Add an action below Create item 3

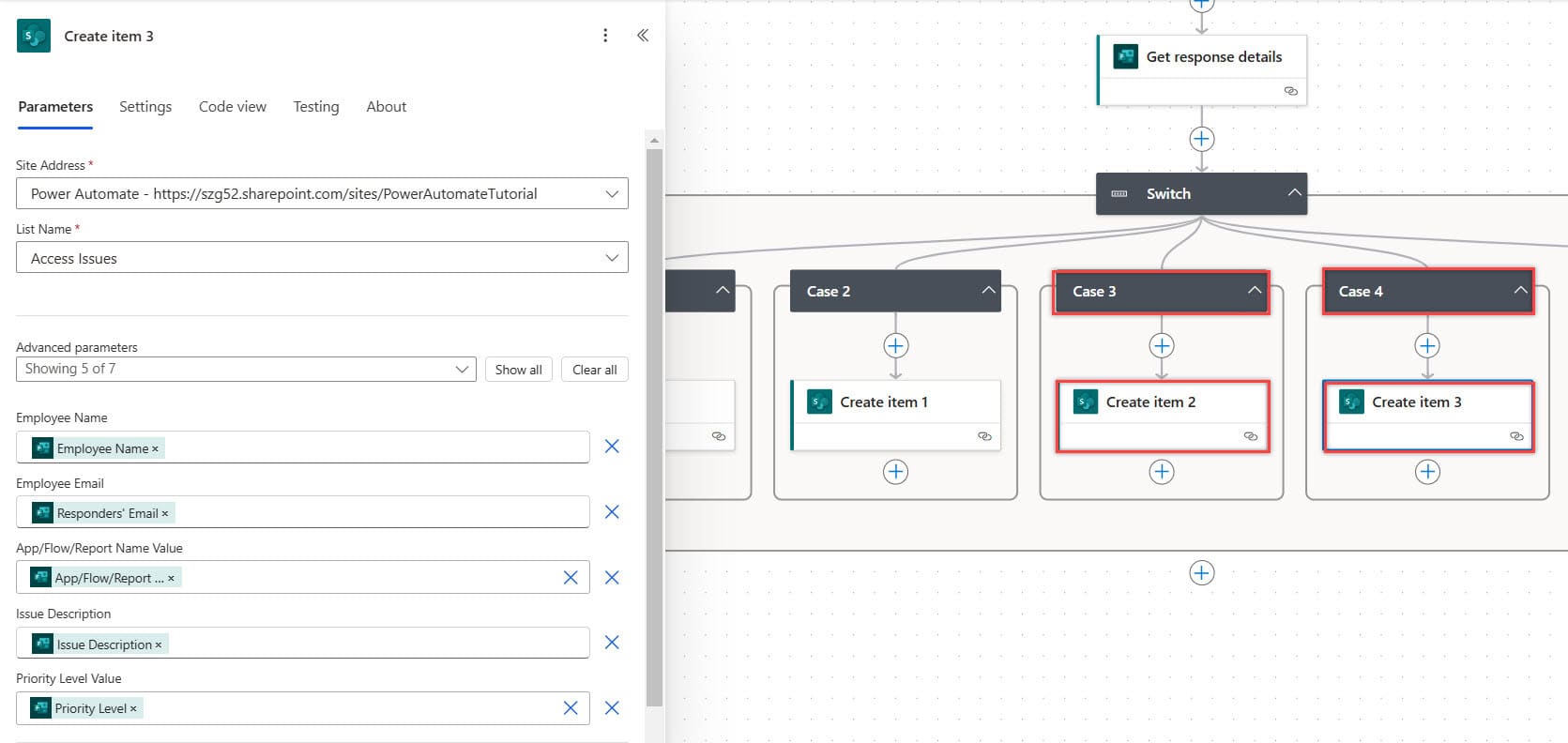(x=1427, y=471)
